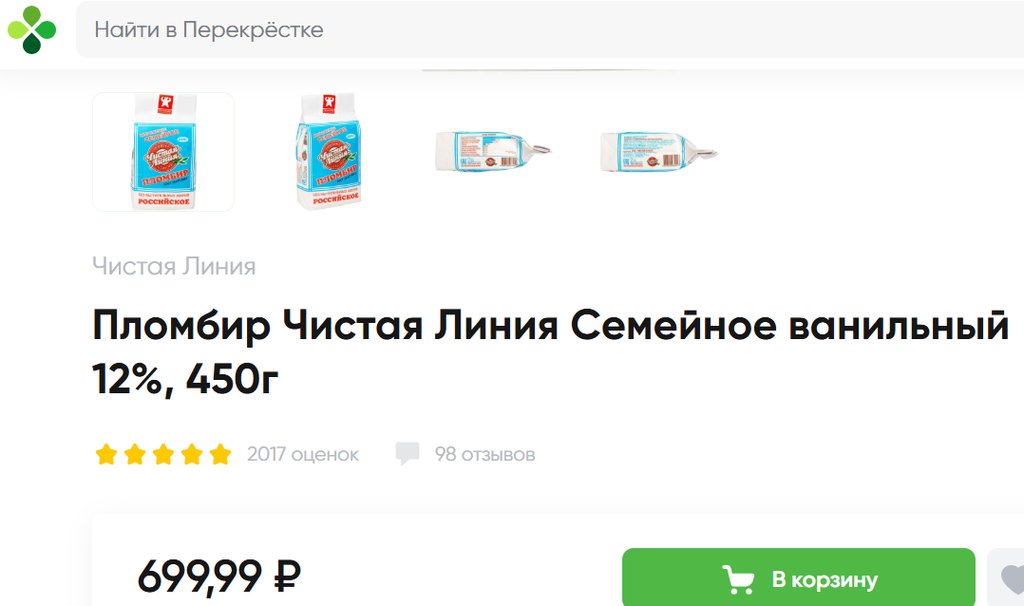This screenshot has height=606, width=1024.
Task: Select the third thumbnail showing package lying down
Action: click(x=493, y=152)
